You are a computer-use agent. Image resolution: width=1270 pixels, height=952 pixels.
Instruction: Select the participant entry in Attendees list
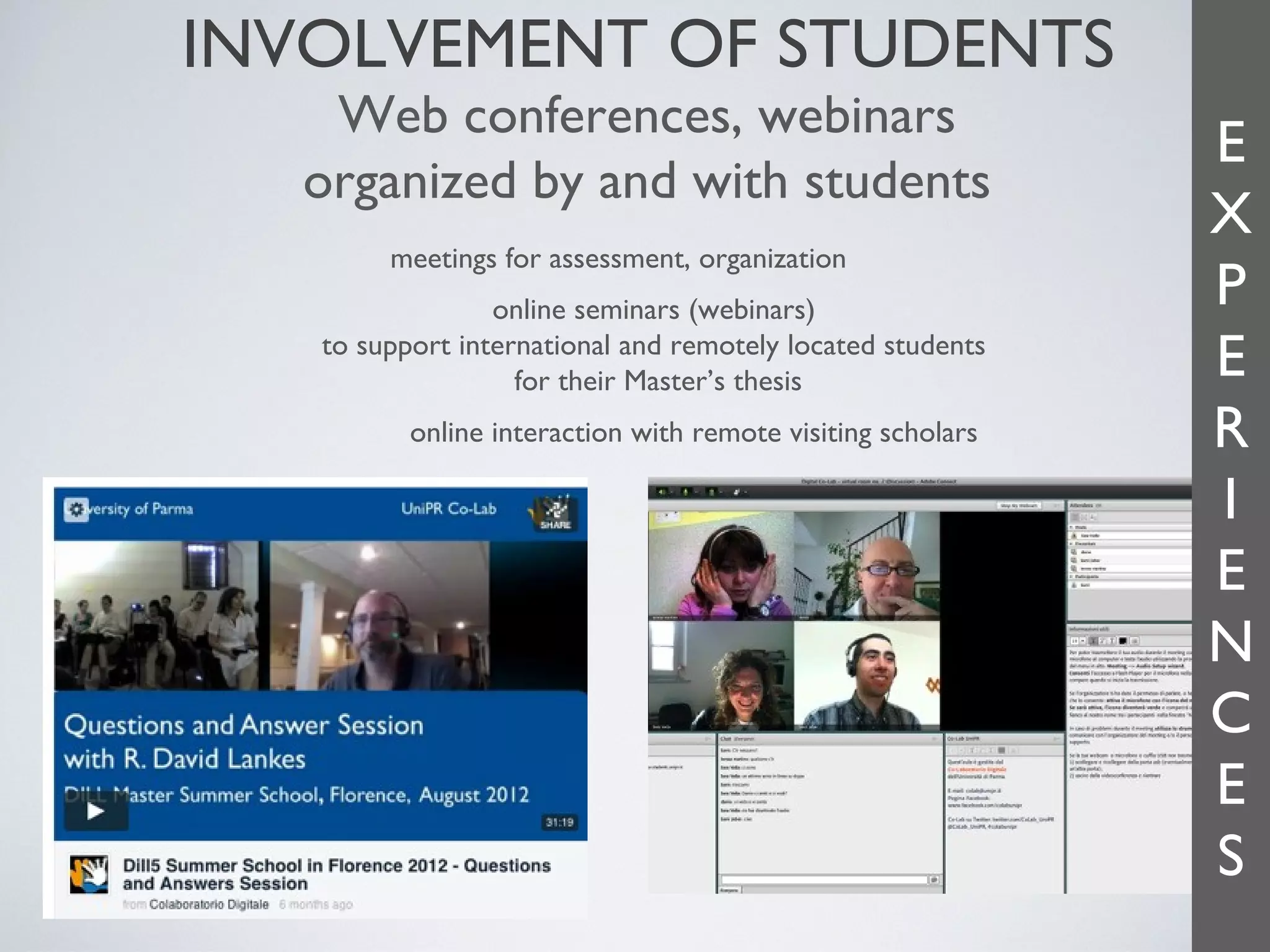pyautogui.click(x=1130, y=585)
